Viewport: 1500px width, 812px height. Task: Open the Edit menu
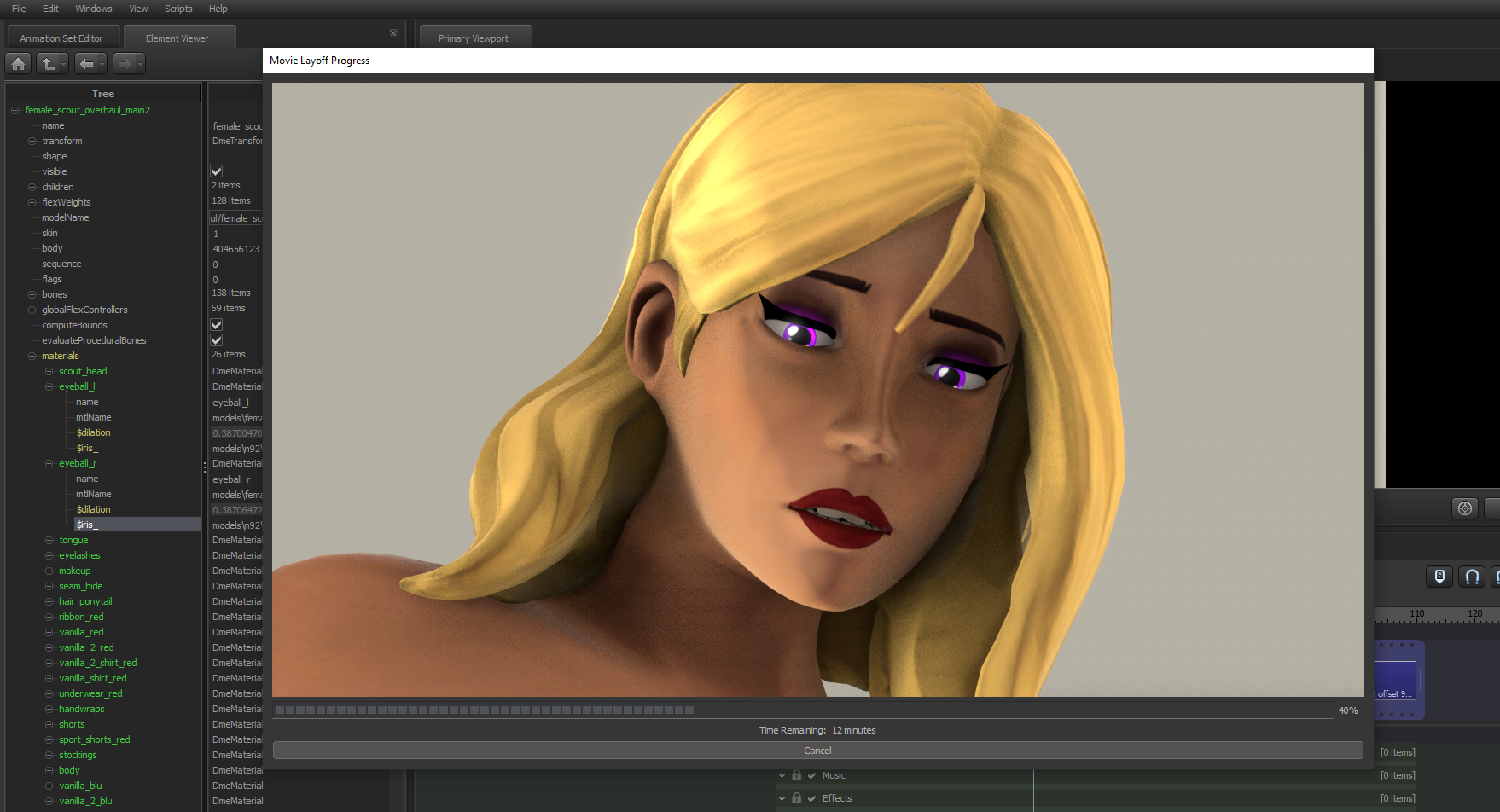51,9
